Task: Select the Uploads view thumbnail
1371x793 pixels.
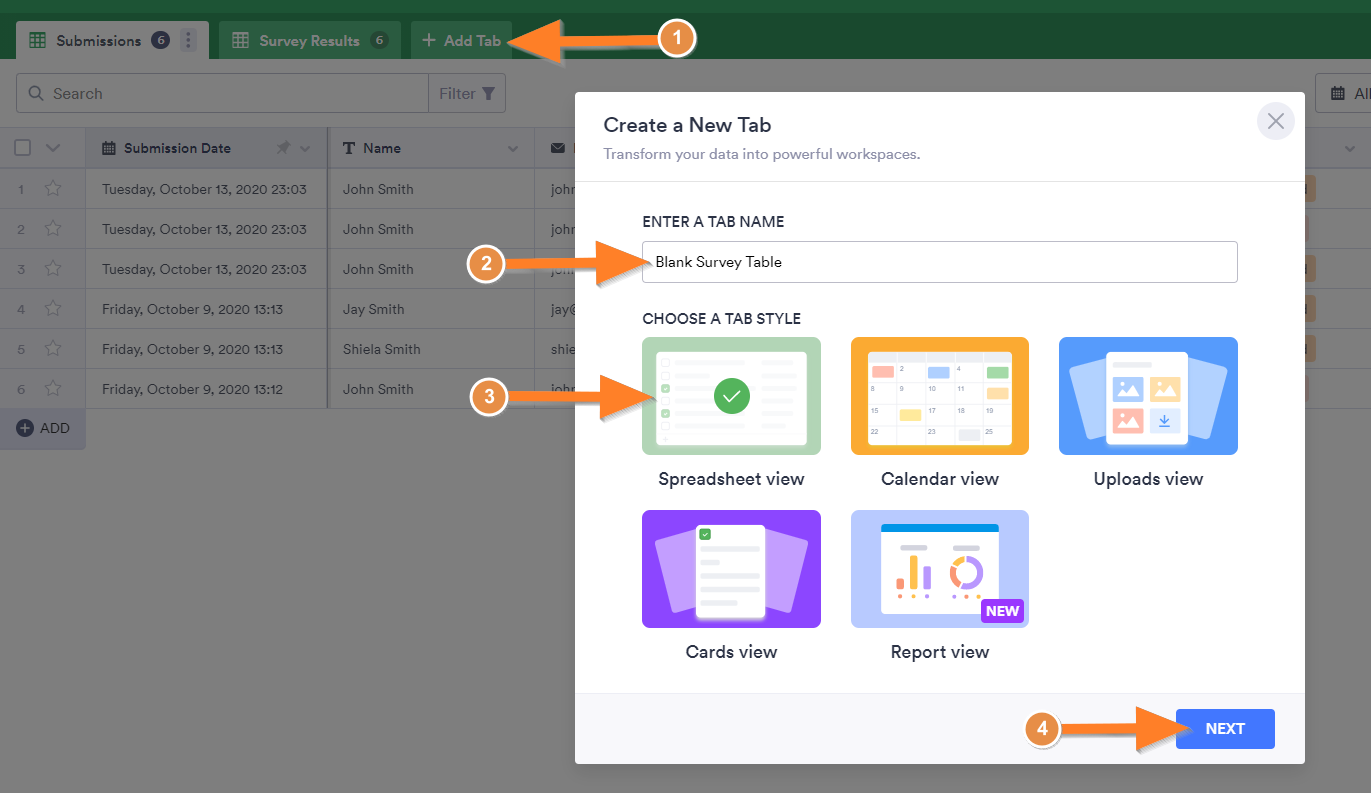Action: coord(1148,396)
